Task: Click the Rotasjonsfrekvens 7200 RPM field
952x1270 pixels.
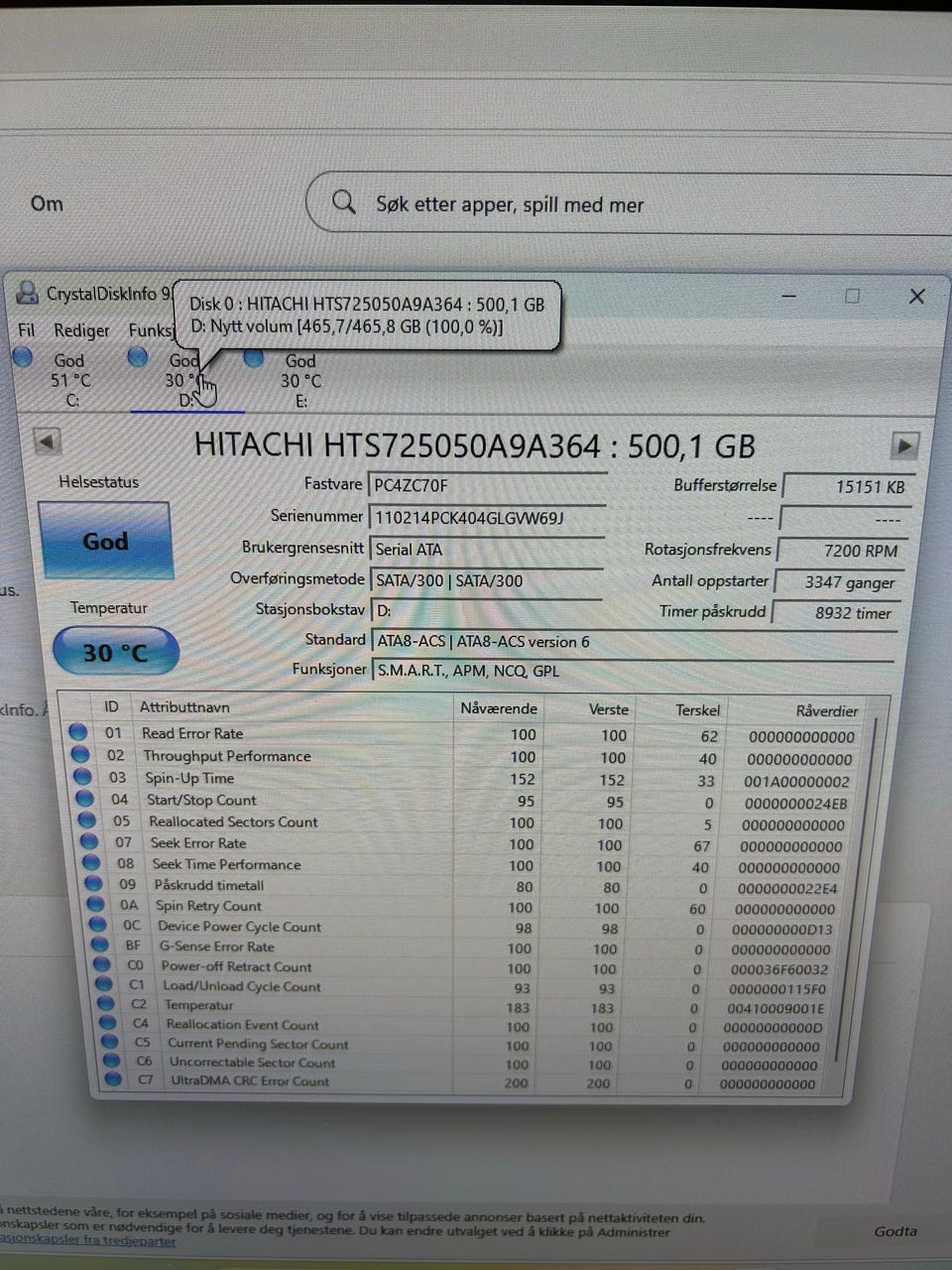Action: [839, 550]
